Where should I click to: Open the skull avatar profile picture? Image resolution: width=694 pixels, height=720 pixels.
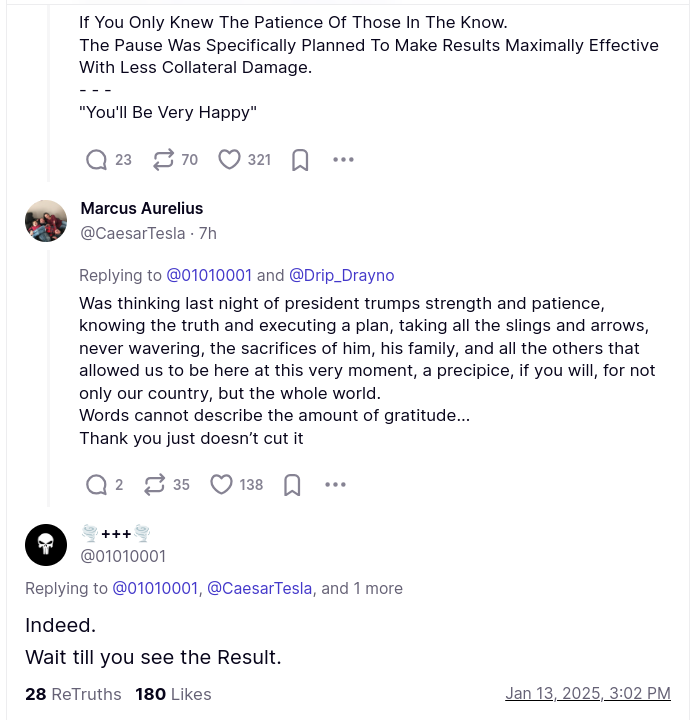(x=46, y=545)
